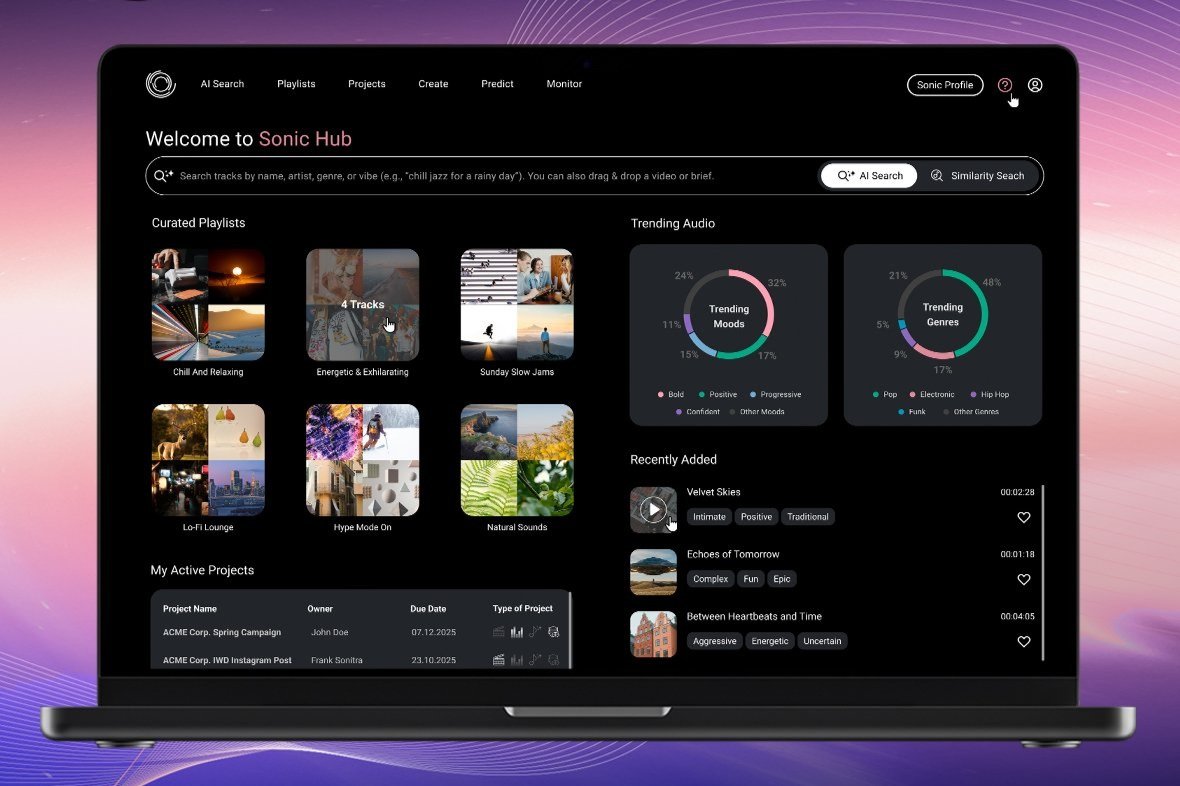Click the music note icon for ACME Spring Campaign
1180x786 pixels.
pyautogui.click(x=533, y=631)
